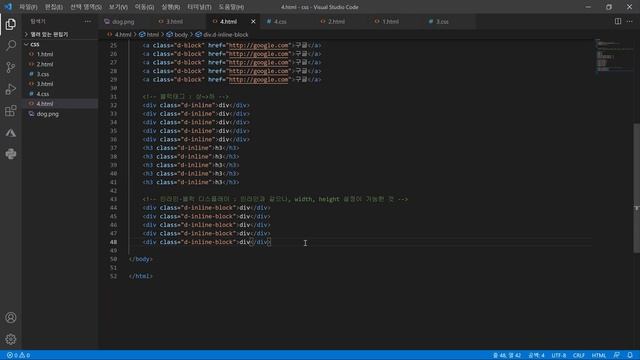This screenshot has height=360, width=640.
Task: Click errors and warnings status indicator
Action: [x=18, y=355]
